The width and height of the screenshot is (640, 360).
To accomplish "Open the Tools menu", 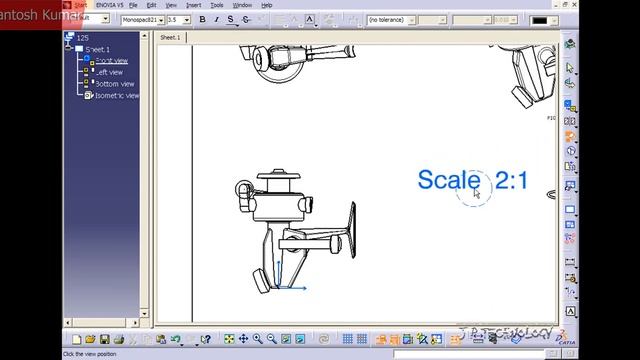I will (217, 5).
